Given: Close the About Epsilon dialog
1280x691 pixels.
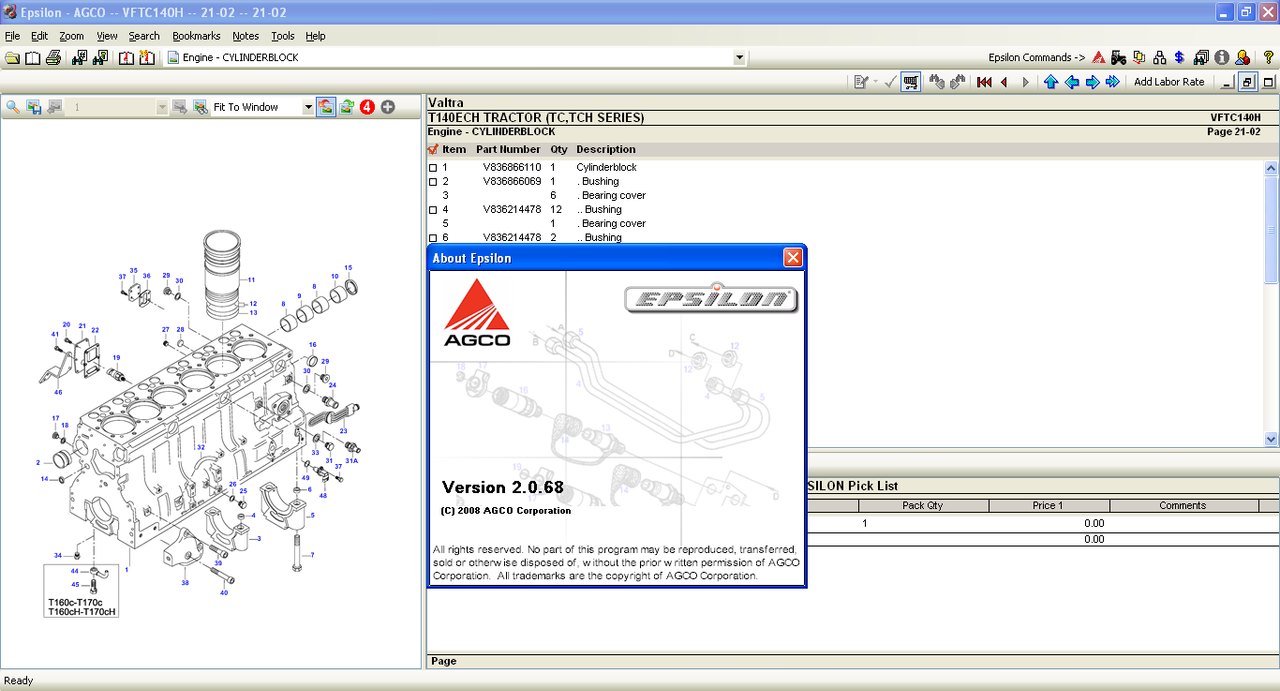Looking at the screenshot, I should point(793,258).
